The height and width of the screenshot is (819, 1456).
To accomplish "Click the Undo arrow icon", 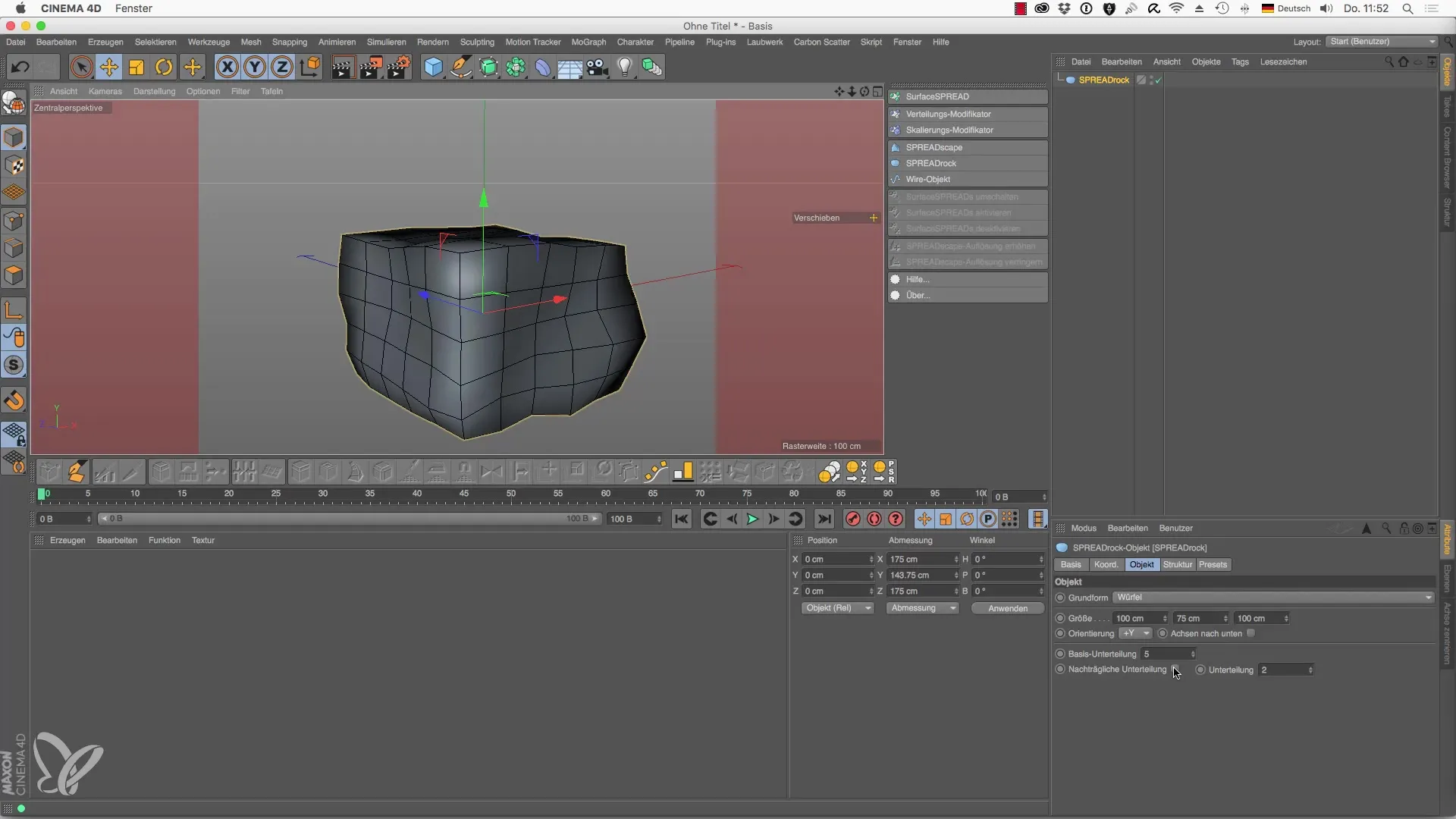I will (x=20, y=67).
